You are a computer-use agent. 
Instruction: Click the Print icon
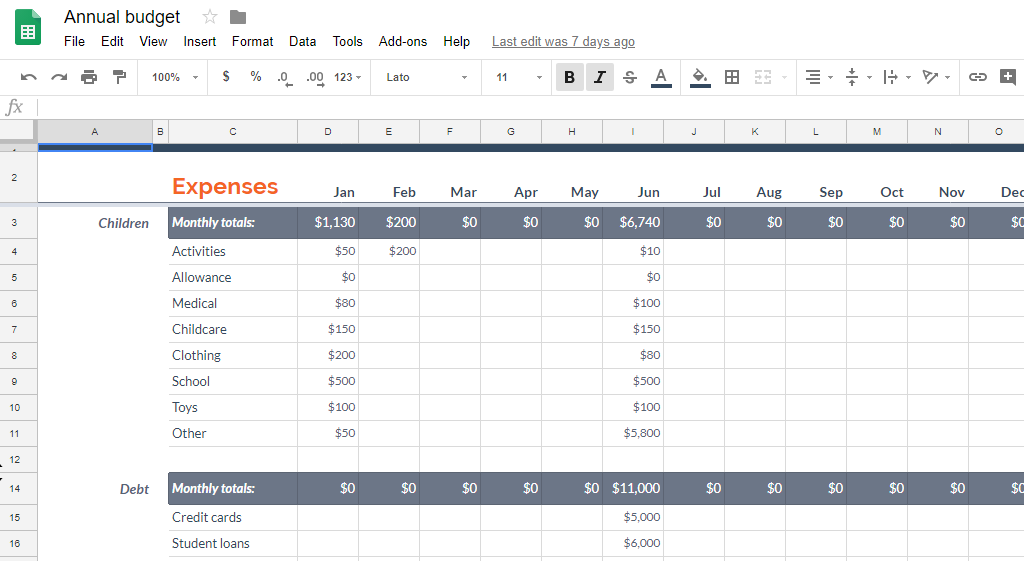(89, 77)
